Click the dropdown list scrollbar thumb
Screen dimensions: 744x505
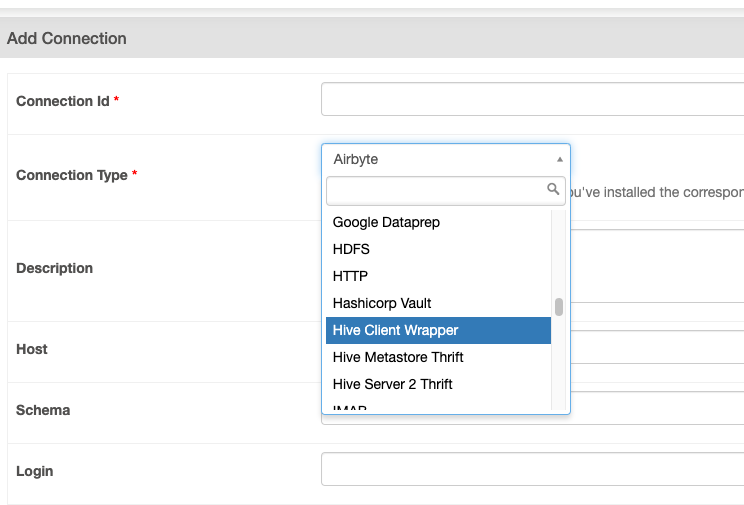click(559, 307)
